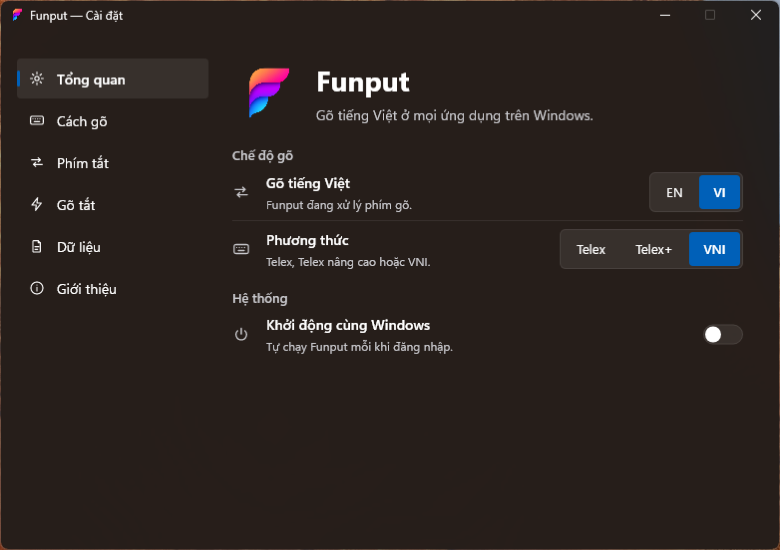This screenshot has height=550, width=780.
Task: Minimize the Funput settings window
Action: [x=665, y=15]
